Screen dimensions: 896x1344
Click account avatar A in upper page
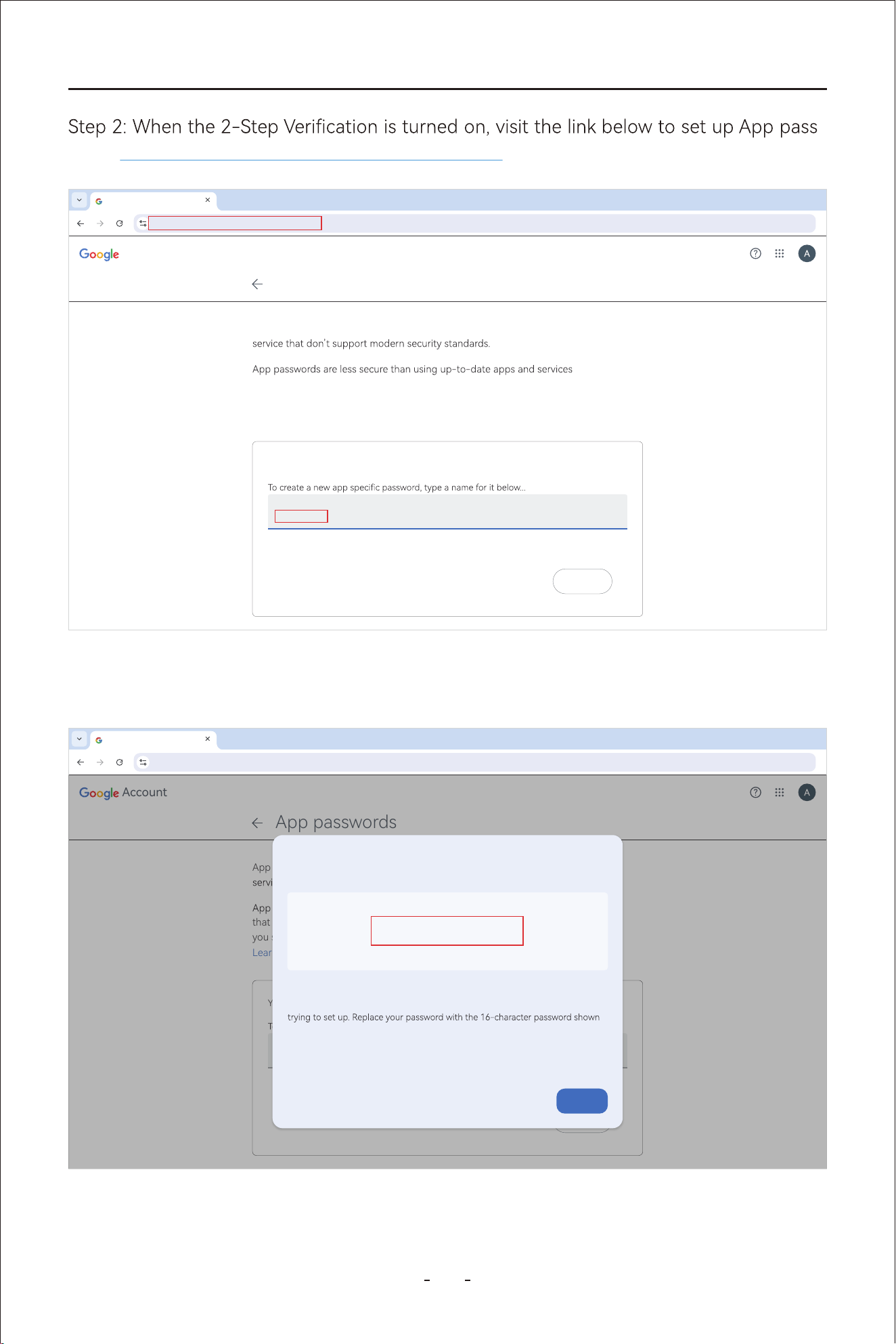pos(807,253)
